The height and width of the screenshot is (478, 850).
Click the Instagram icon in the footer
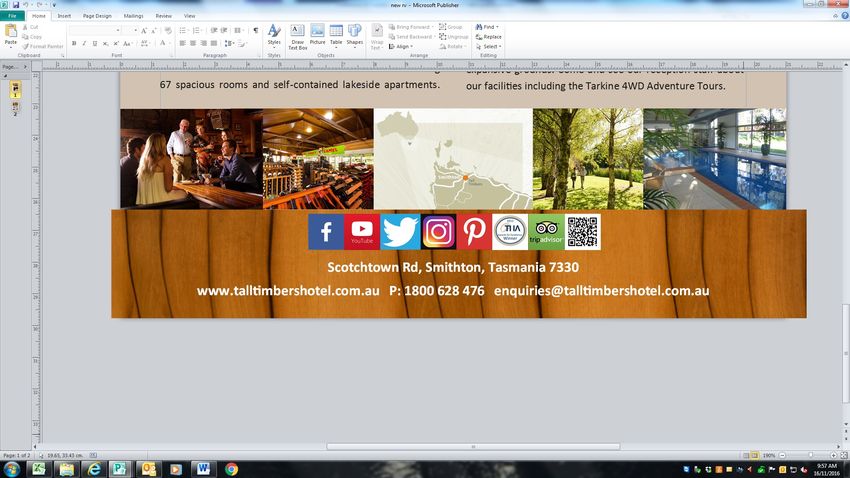coord(439,232)
